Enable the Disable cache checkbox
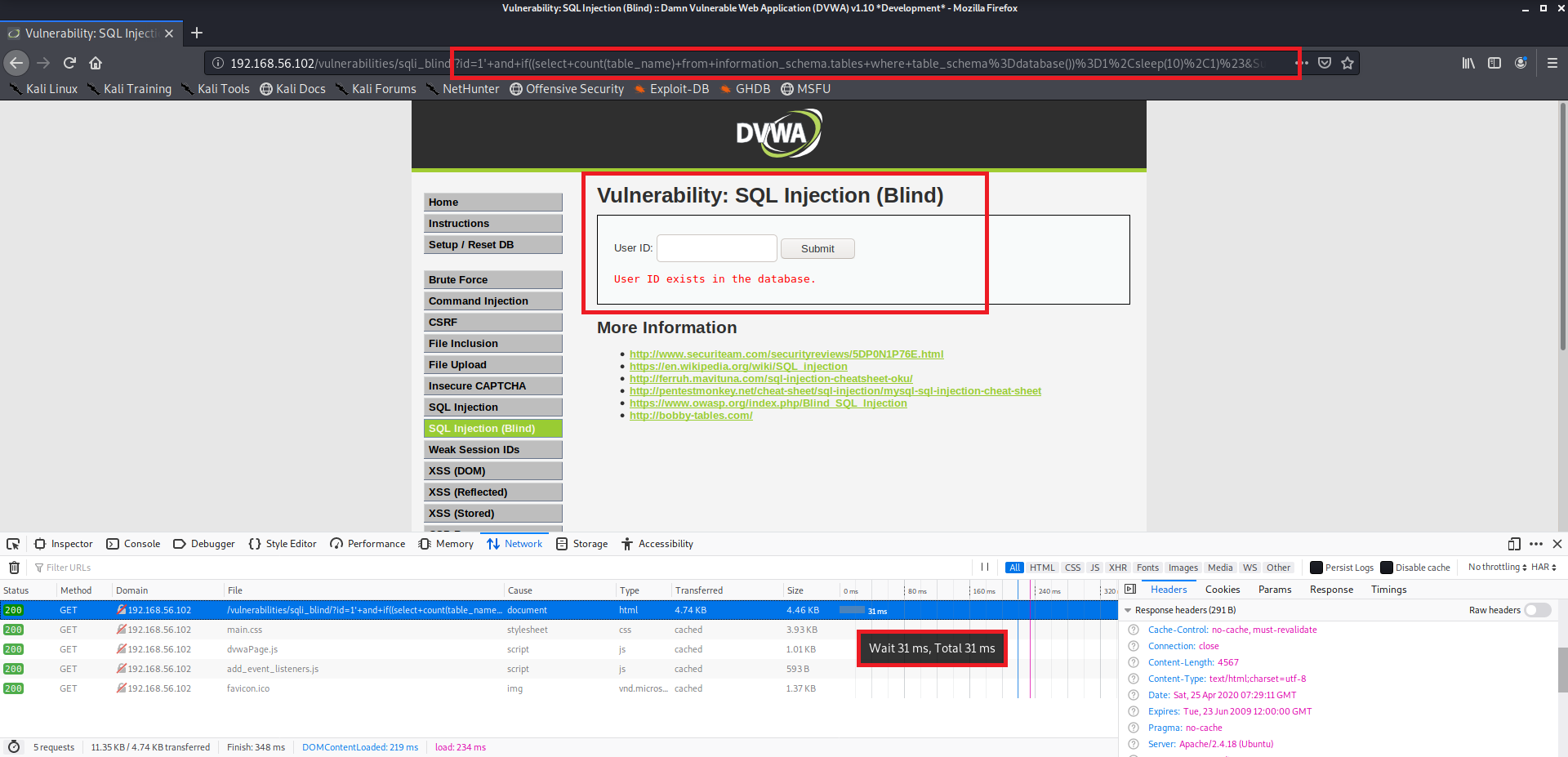The width and height of the screenshot is (1568, 757). pyautogui.click(x=1387, y=568)
